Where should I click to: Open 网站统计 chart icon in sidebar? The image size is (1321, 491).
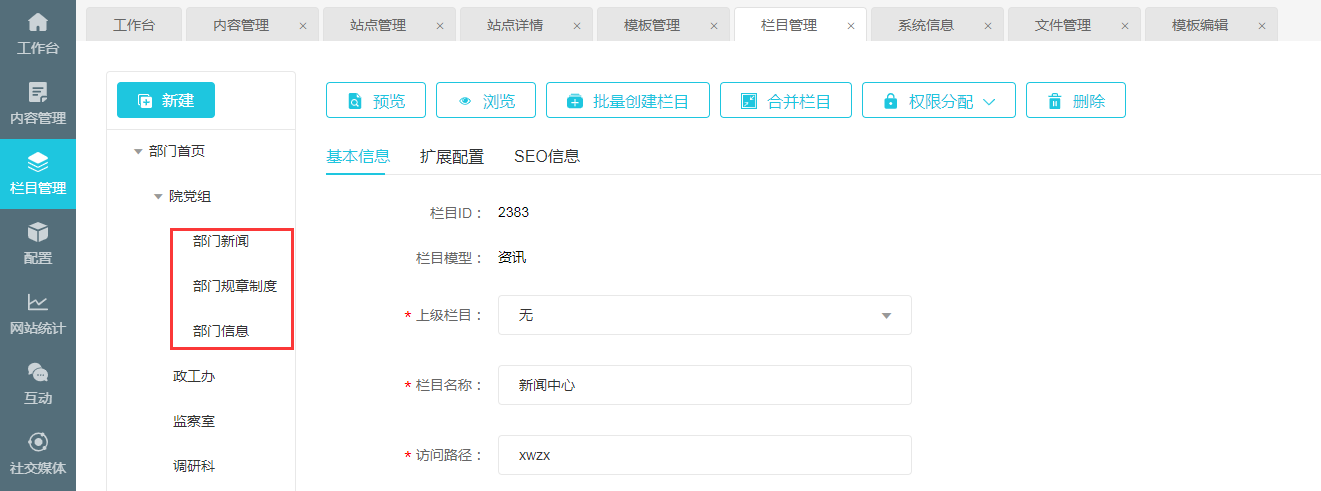point(37,303)
